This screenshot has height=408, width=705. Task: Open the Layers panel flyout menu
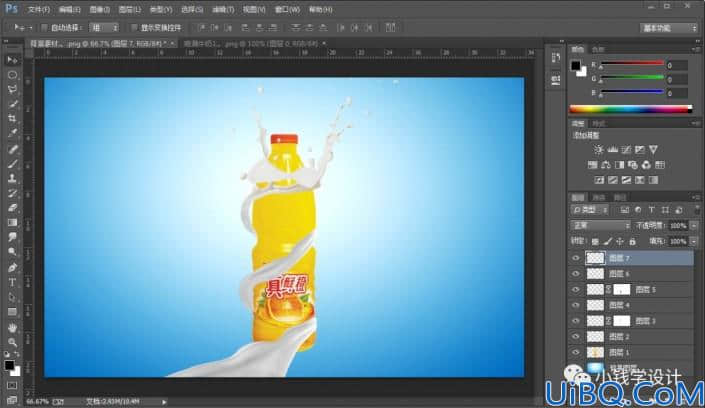pyautogui.click(x=696, y=197)
